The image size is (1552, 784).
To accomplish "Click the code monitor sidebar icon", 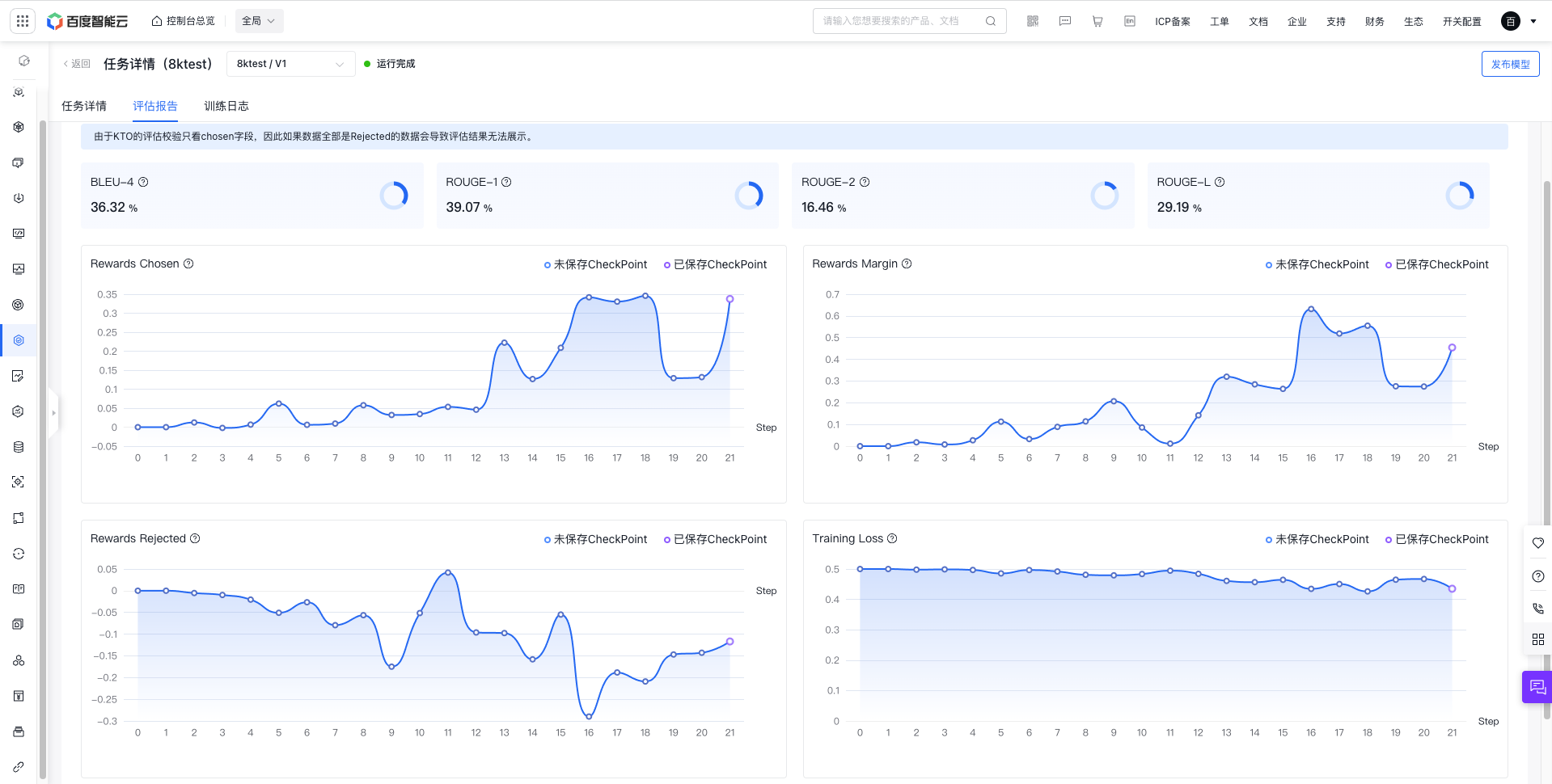I will (x=19, y=234).
